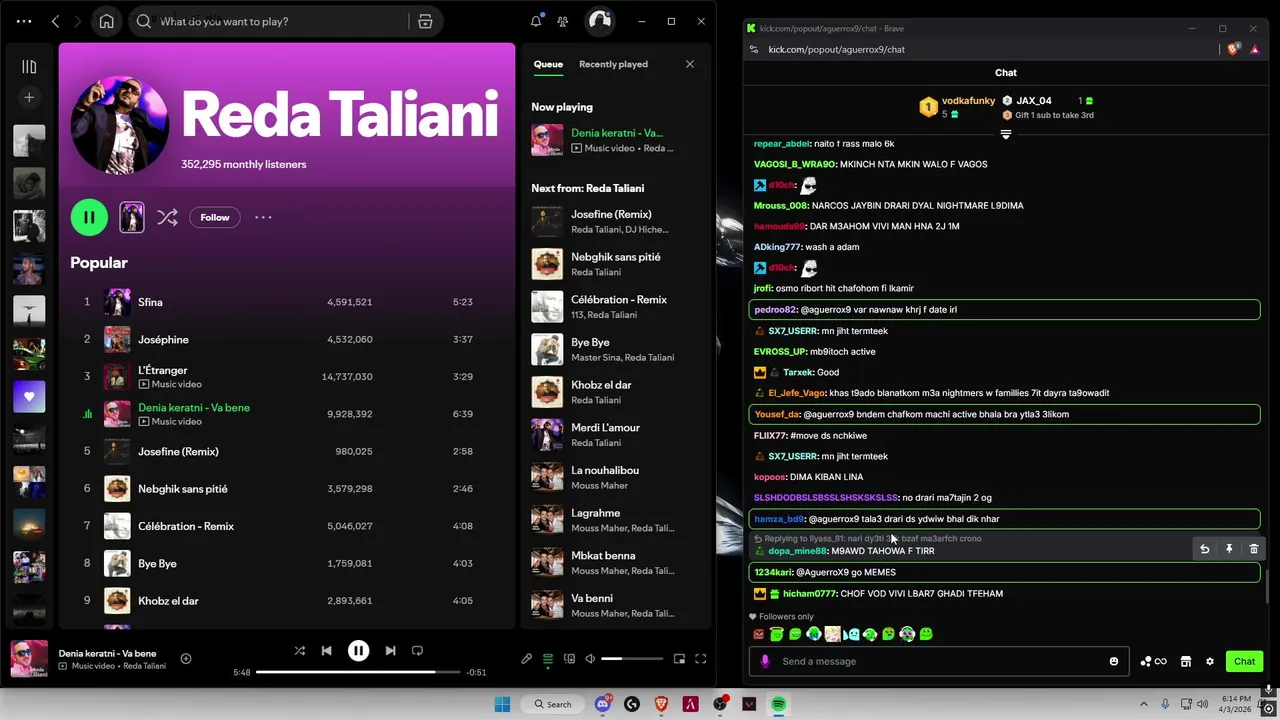Pin dopa_mine88's chat message
1280x720 pixels.
(x=1229, y=548)
